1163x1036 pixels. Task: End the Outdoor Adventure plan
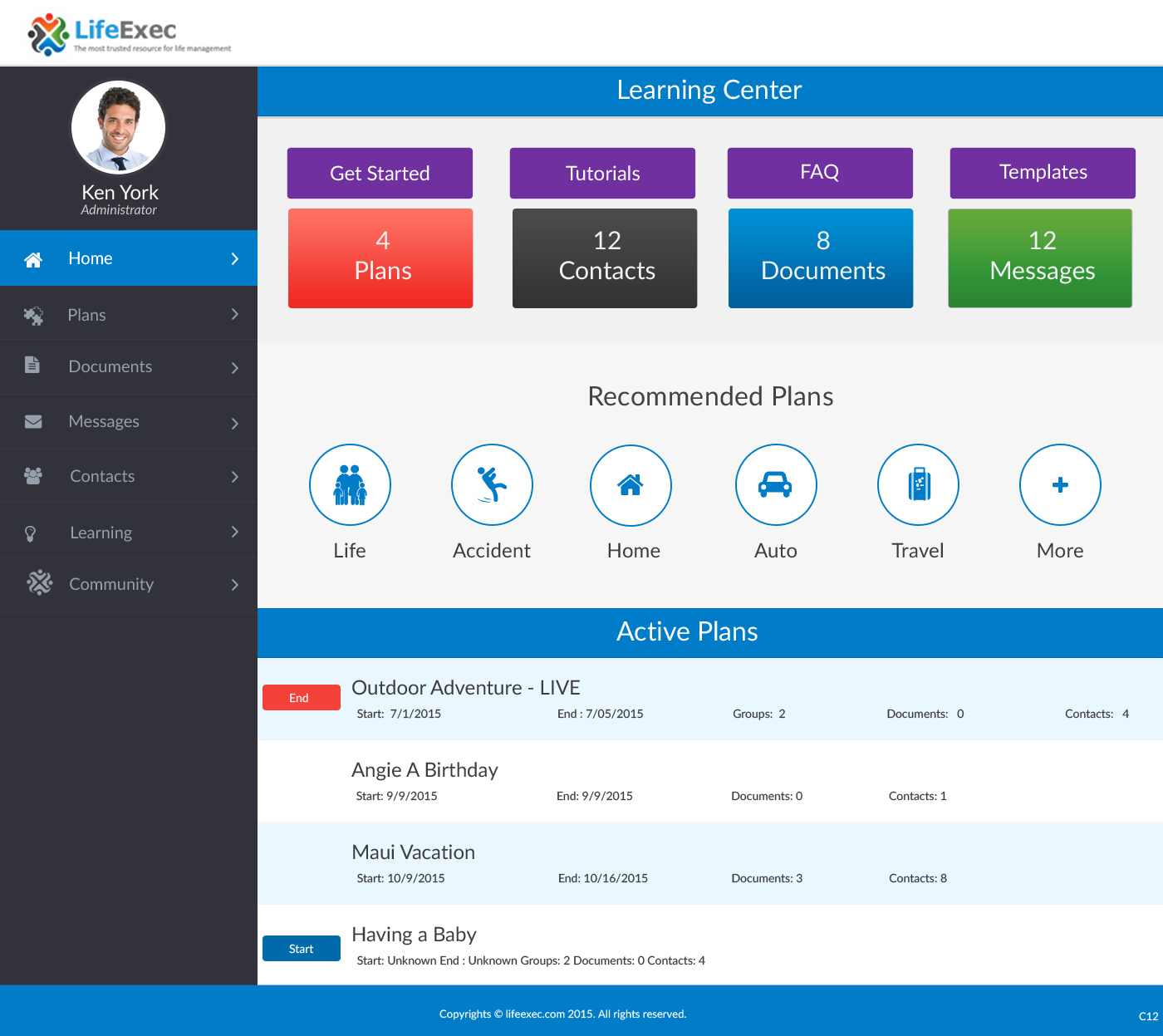[x=301, y=698]
